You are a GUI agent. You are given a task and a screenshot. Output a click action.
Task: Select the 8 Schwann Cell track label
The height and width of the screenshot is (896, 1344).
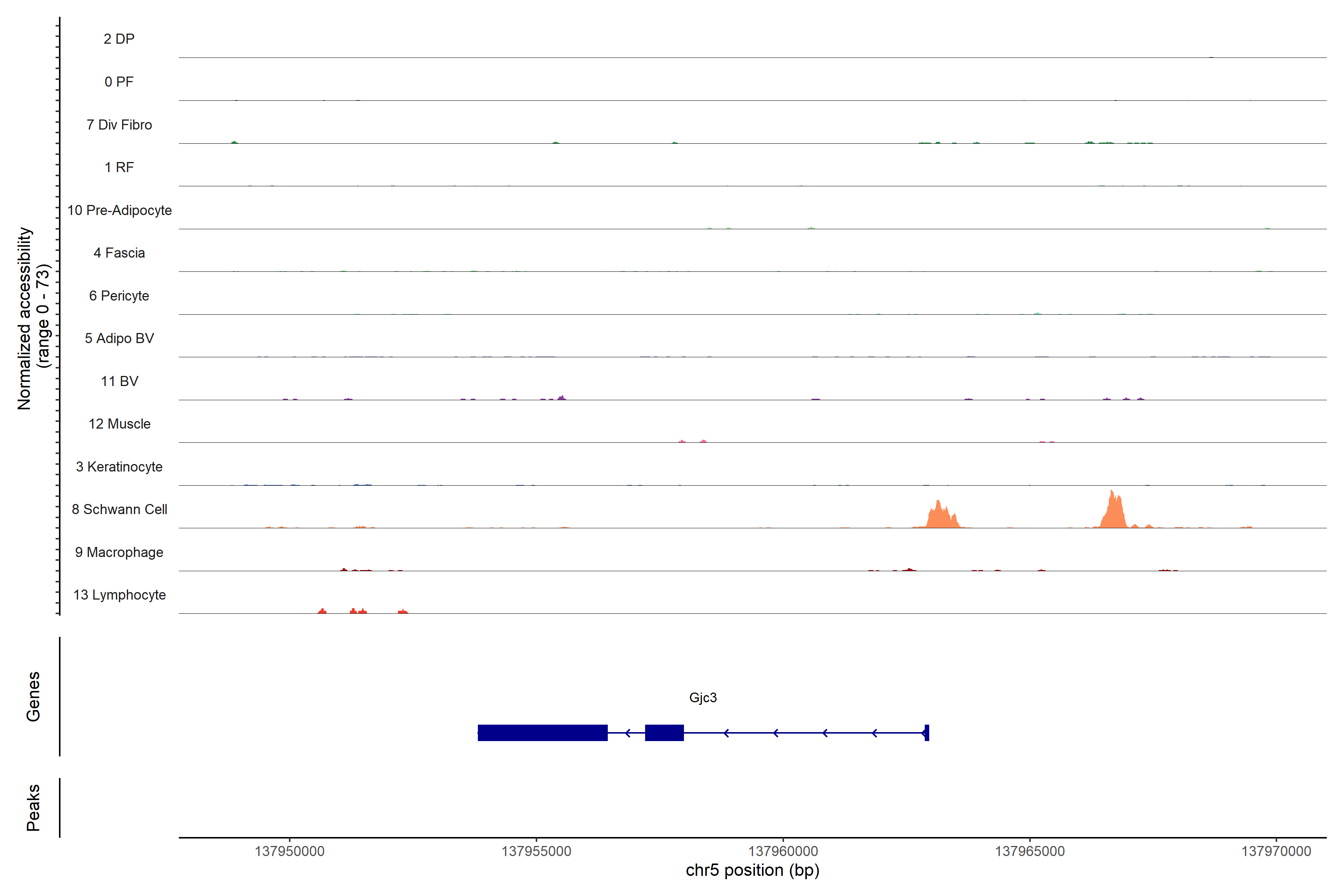[119, 509]
